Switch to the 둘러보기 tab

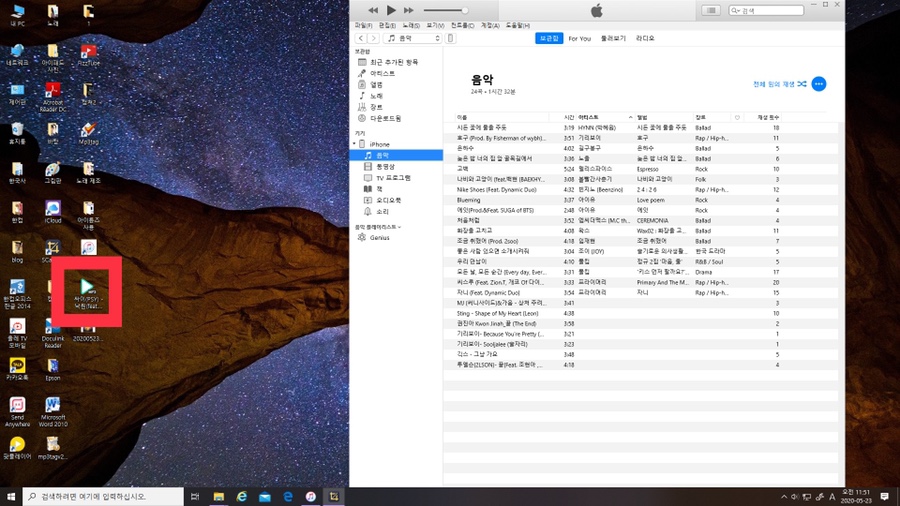tap(613, 38)
